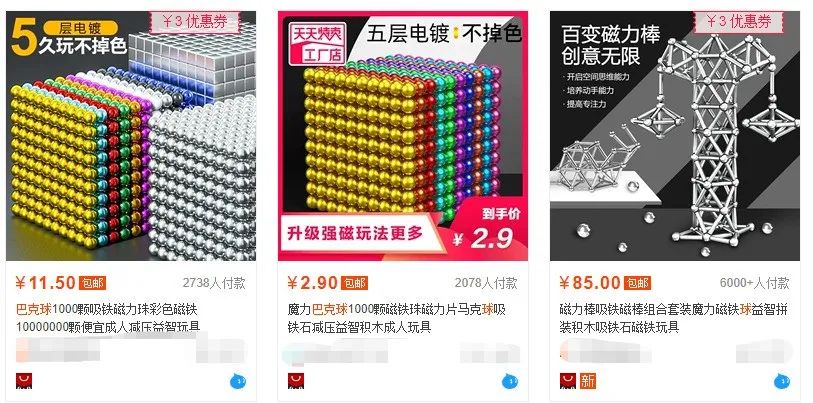This screenshot has width=813, height=403.
Task: Click the ¥2.90 price text
Action: (x=313, y=283)
